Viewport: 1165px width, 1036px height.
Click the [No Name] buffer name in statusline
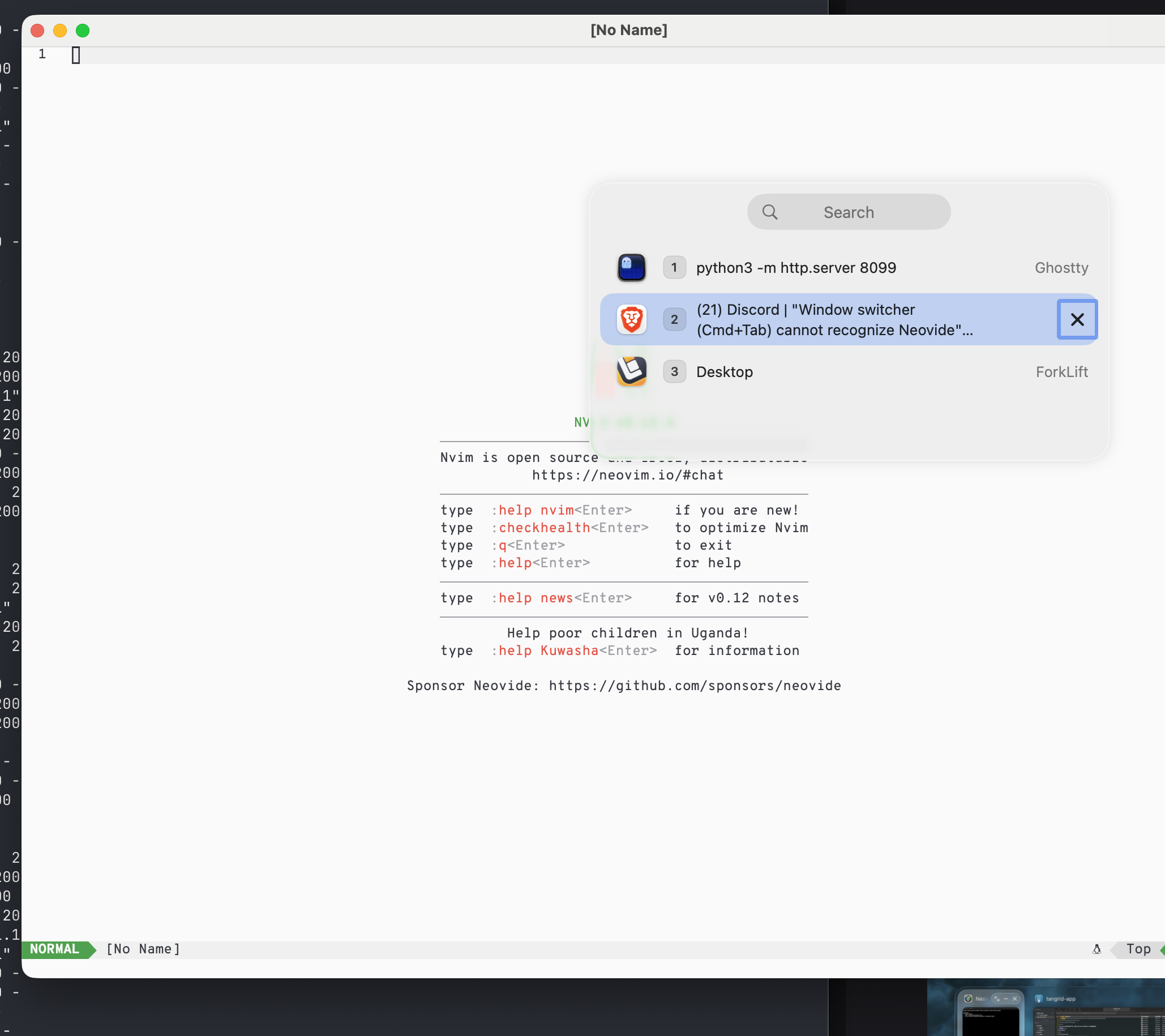click(143, 949)
